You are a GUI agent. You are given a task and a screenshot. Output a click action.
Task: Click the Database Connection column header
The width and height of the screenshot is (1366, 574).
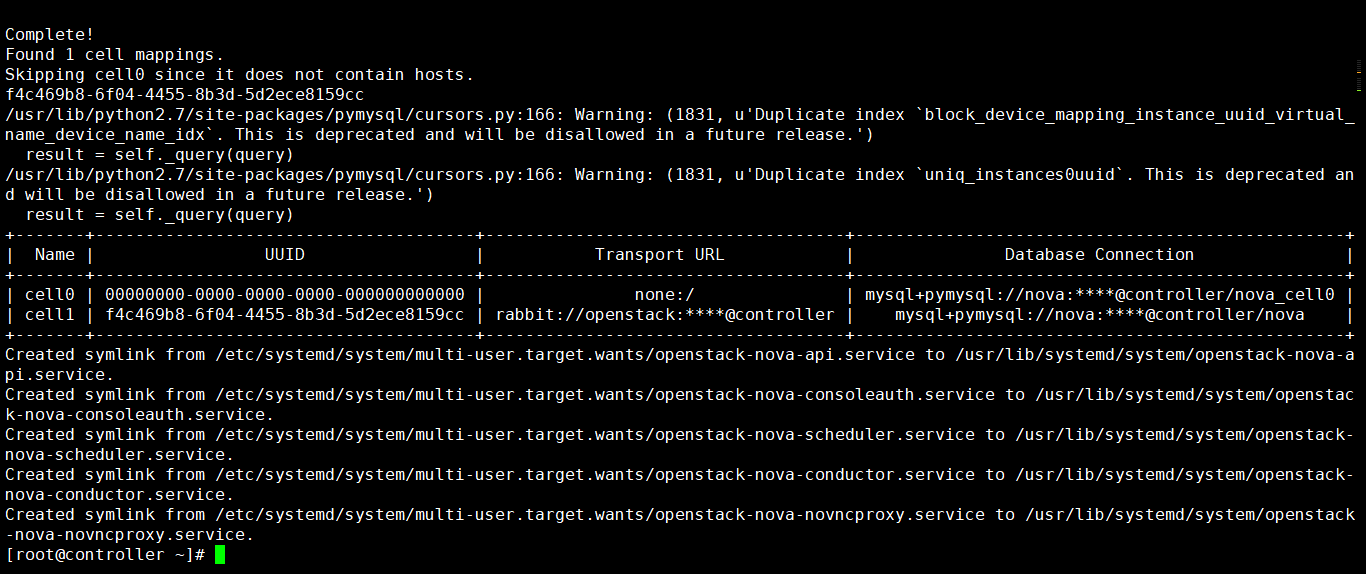click(1100, 254)
